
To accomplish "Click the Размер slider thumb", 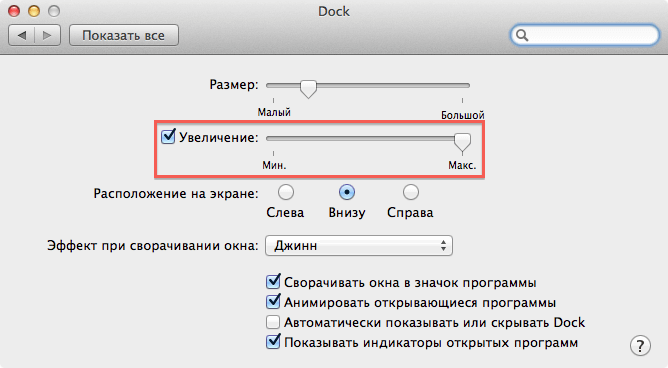I will point(308,88).
